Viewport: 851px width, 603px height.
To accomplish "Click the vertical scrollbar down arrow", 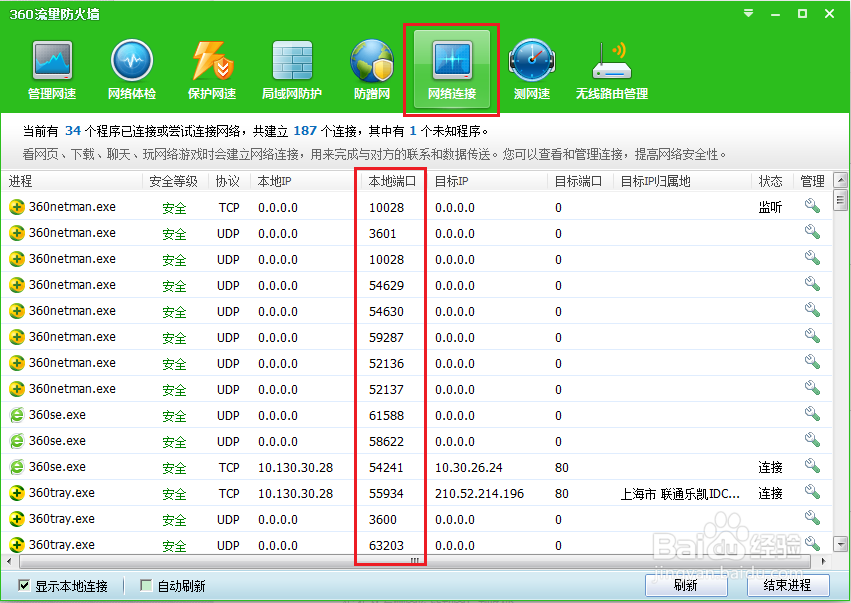I will coord(840,543).
